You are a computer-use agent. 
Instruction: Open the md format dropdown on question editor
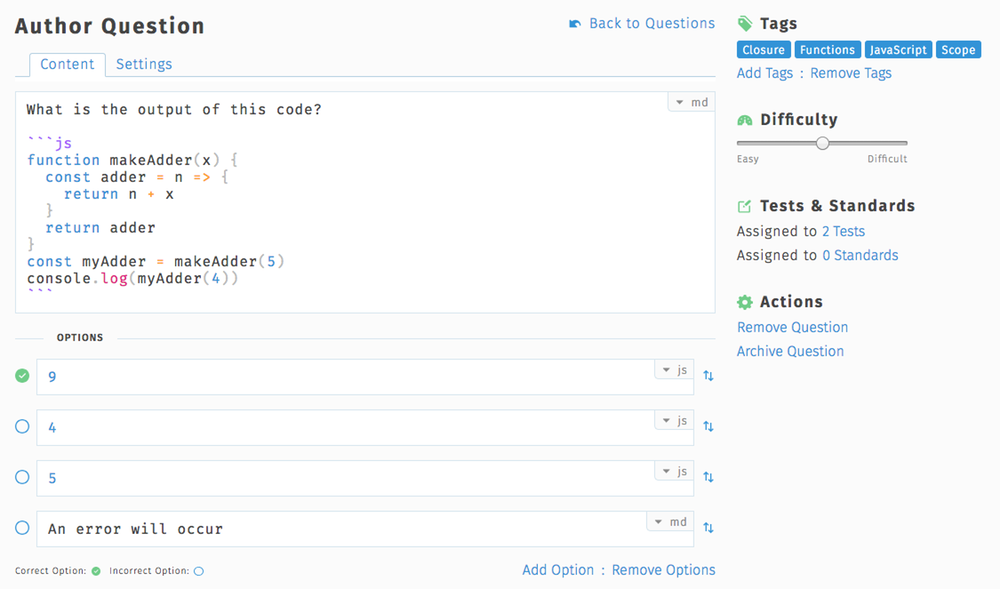click(692, 103)
